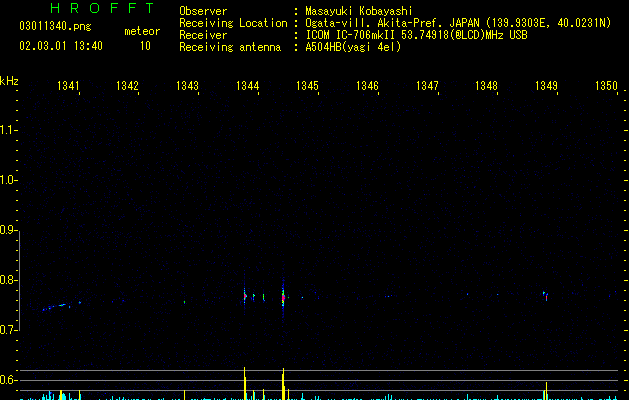This screenshot has width=629, height=400.
Task: Click the yellow power spike at 1349
Action: point(546,391)
